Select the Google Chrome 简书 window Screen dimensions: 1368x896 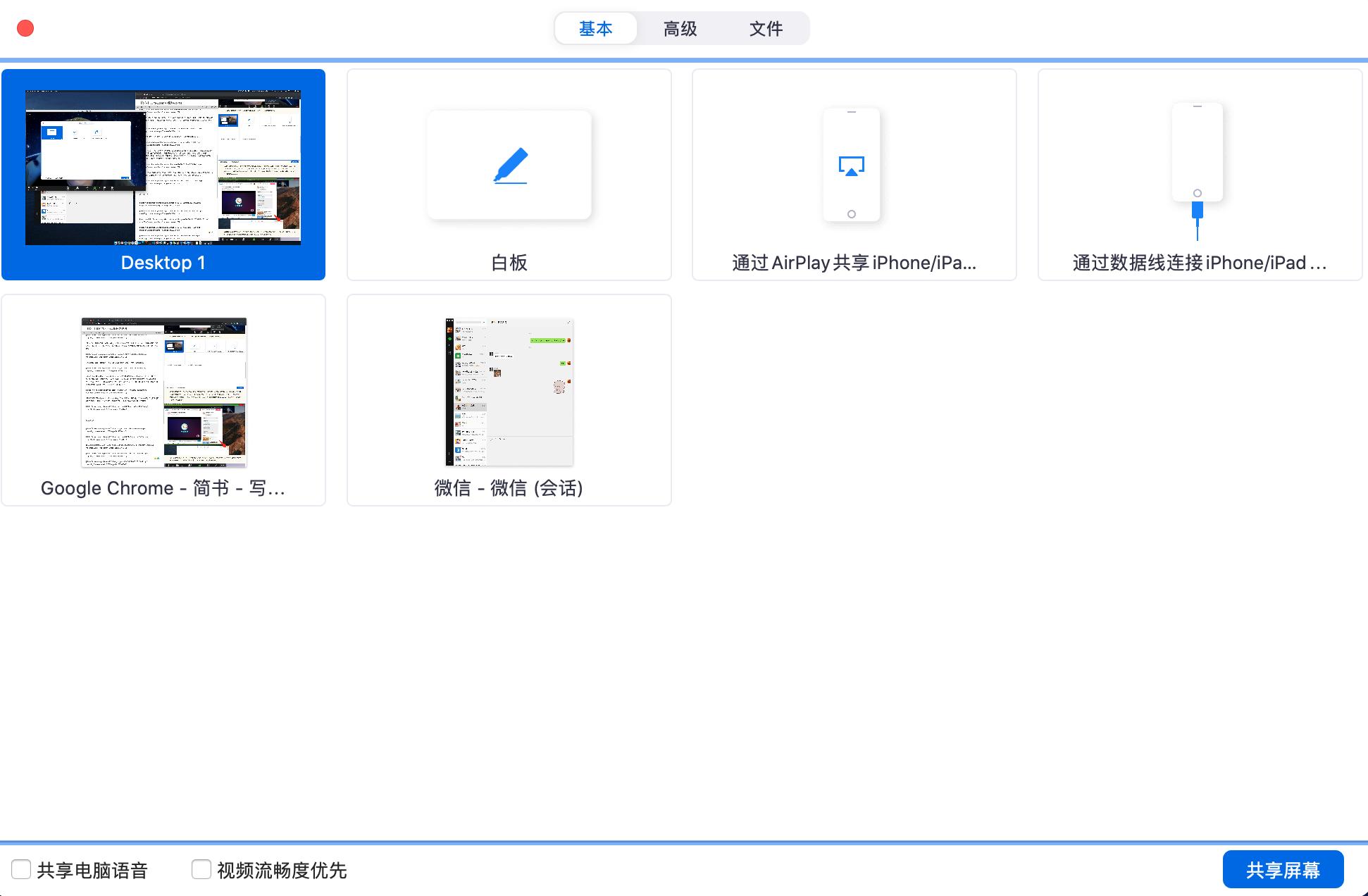163,399
